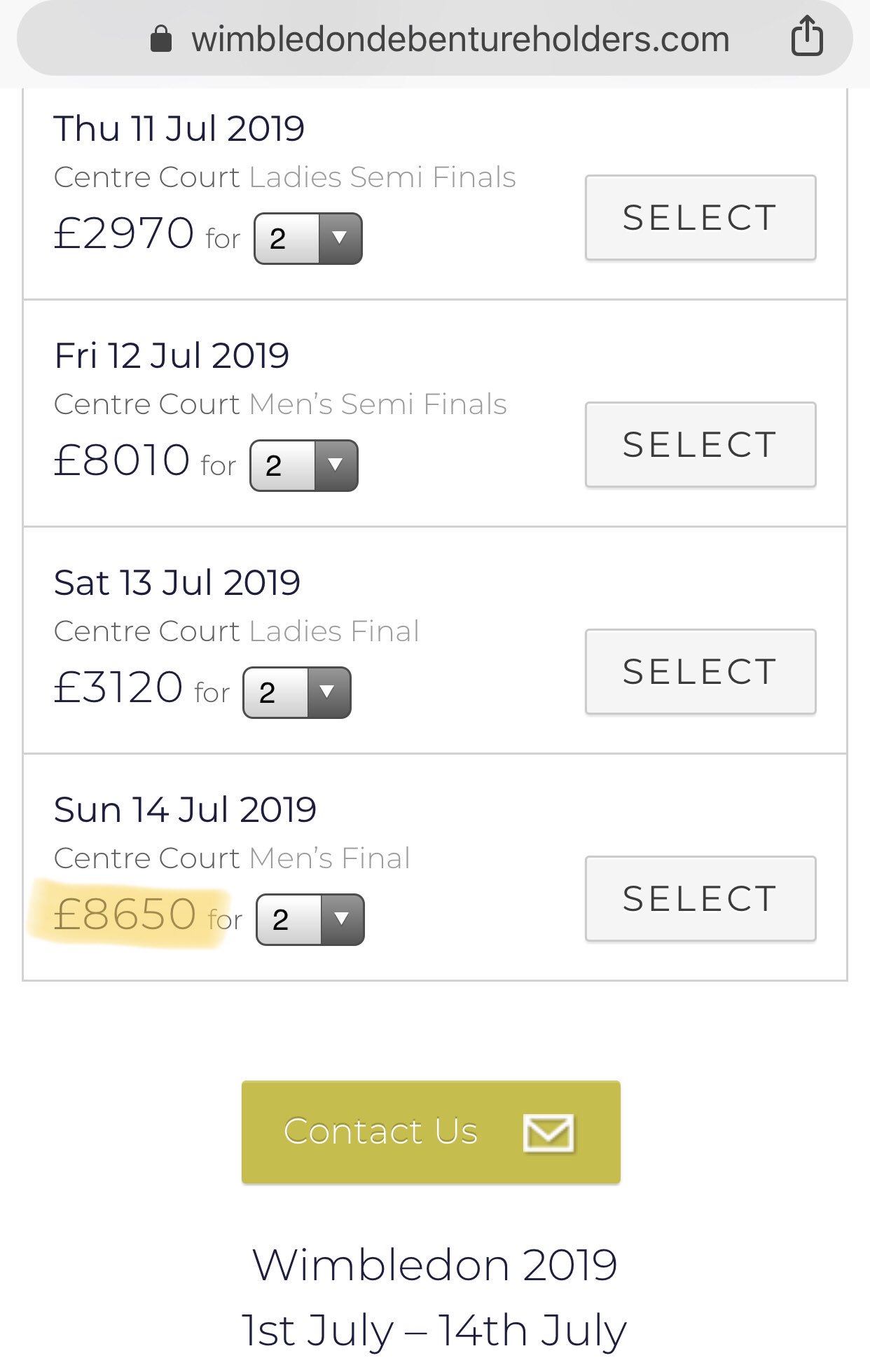870x1372 pixels.
Task: Open quantity dropdown for Sun 14 Jul
Action: pyautogui.click(x=310, y=920)
